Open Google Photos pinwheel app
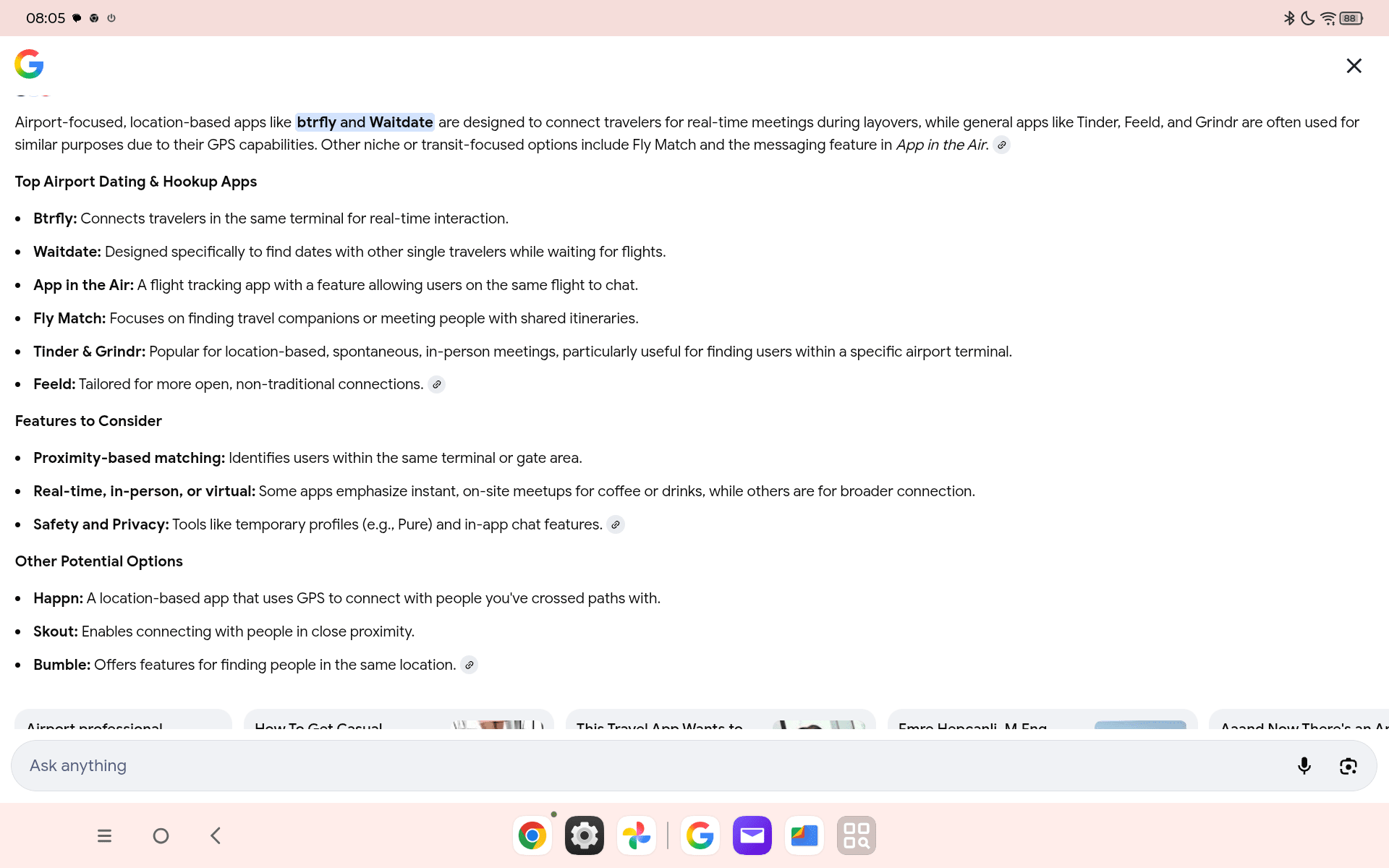 (x=637, y=835)
